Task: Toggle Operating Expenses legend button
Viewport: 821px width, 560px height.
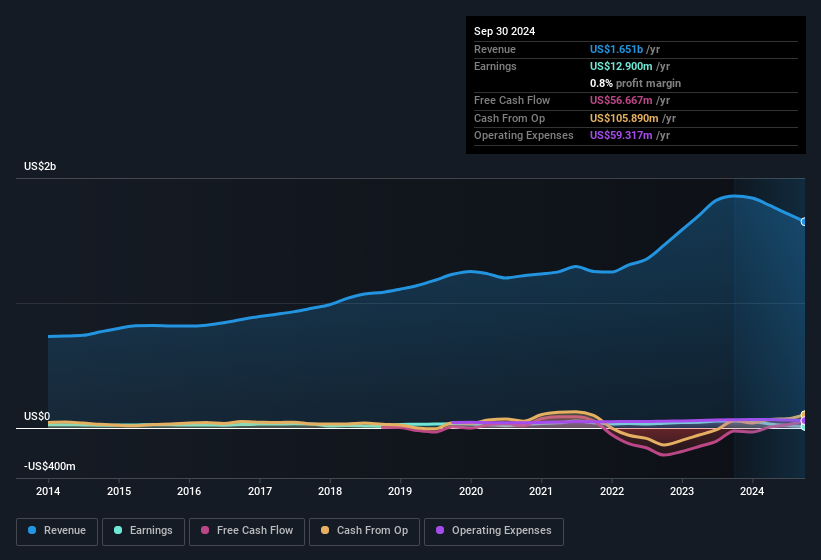Action: [x=493, y=531]
